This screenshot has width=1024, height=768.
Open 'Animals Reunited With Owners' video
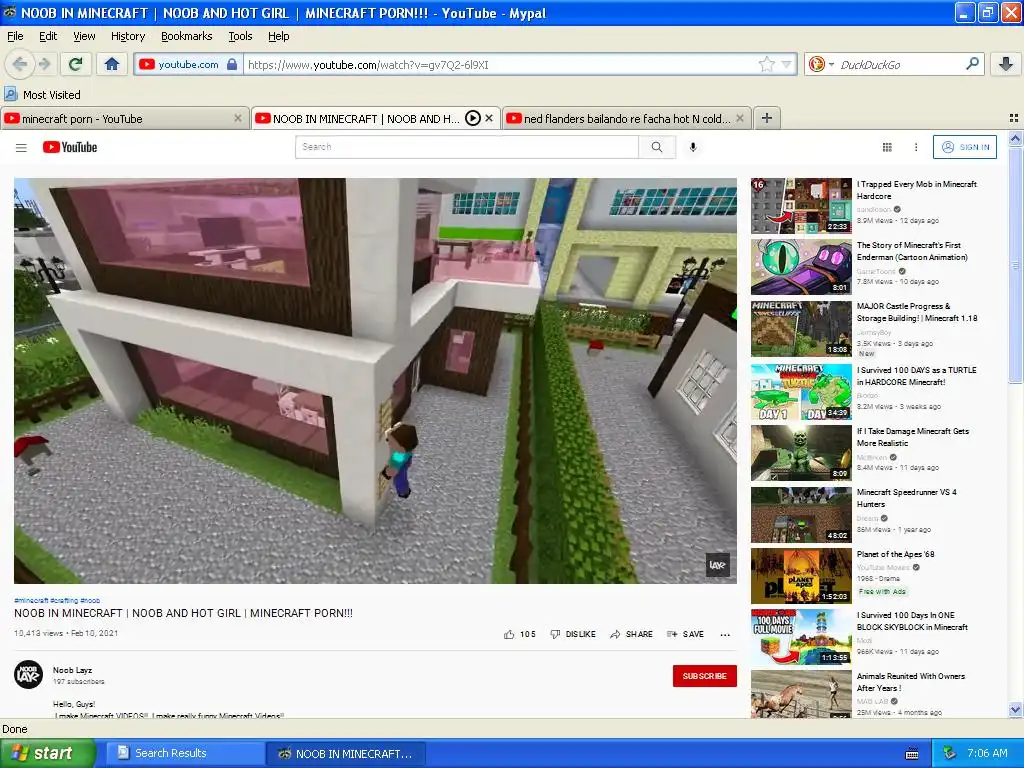910,682
